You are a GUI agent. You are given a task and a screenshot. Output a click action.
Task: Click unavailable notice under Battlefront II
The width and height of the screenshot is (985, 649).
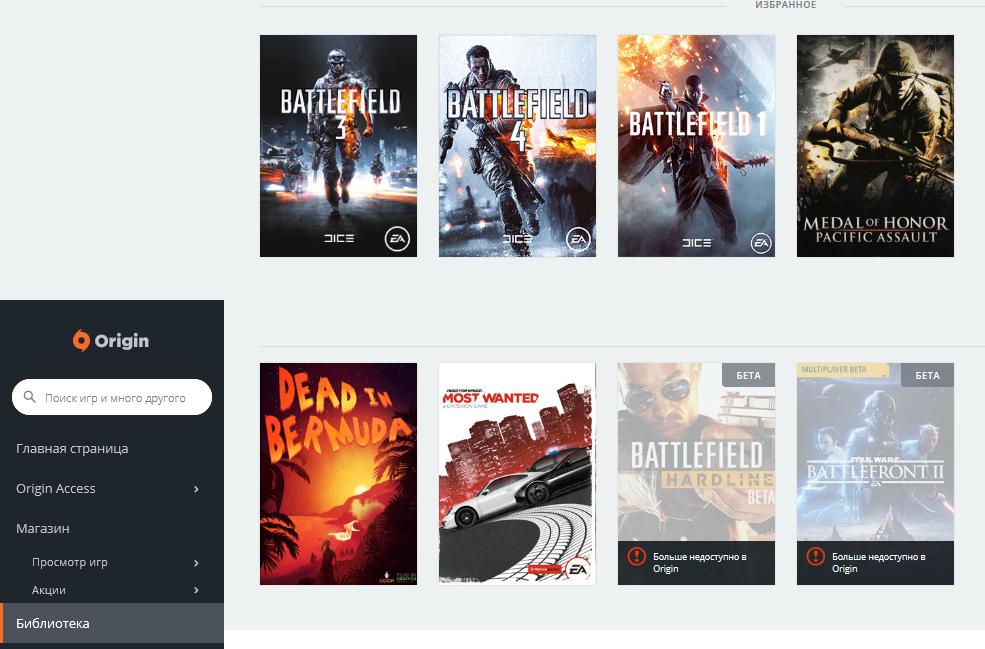876,563
